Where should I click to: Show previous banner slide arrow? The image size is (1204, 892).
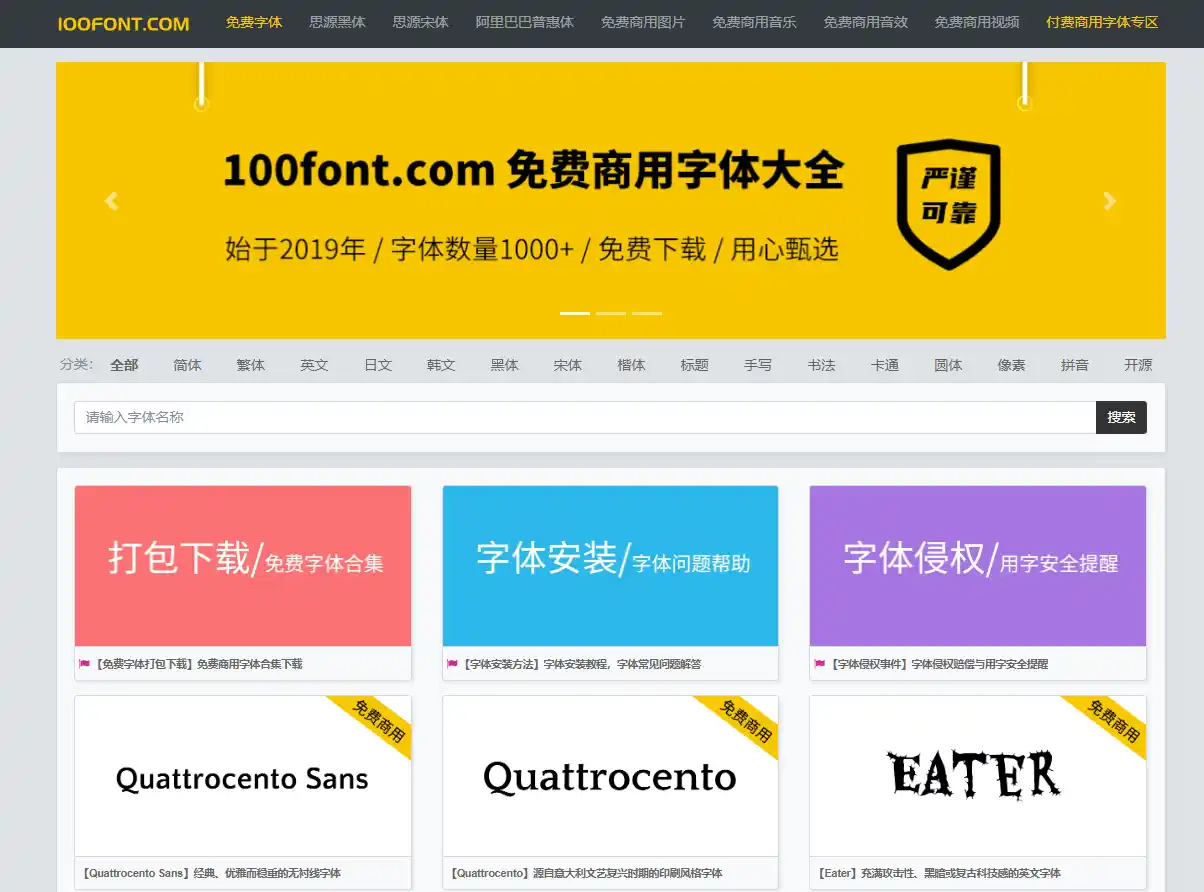point(111,201)
